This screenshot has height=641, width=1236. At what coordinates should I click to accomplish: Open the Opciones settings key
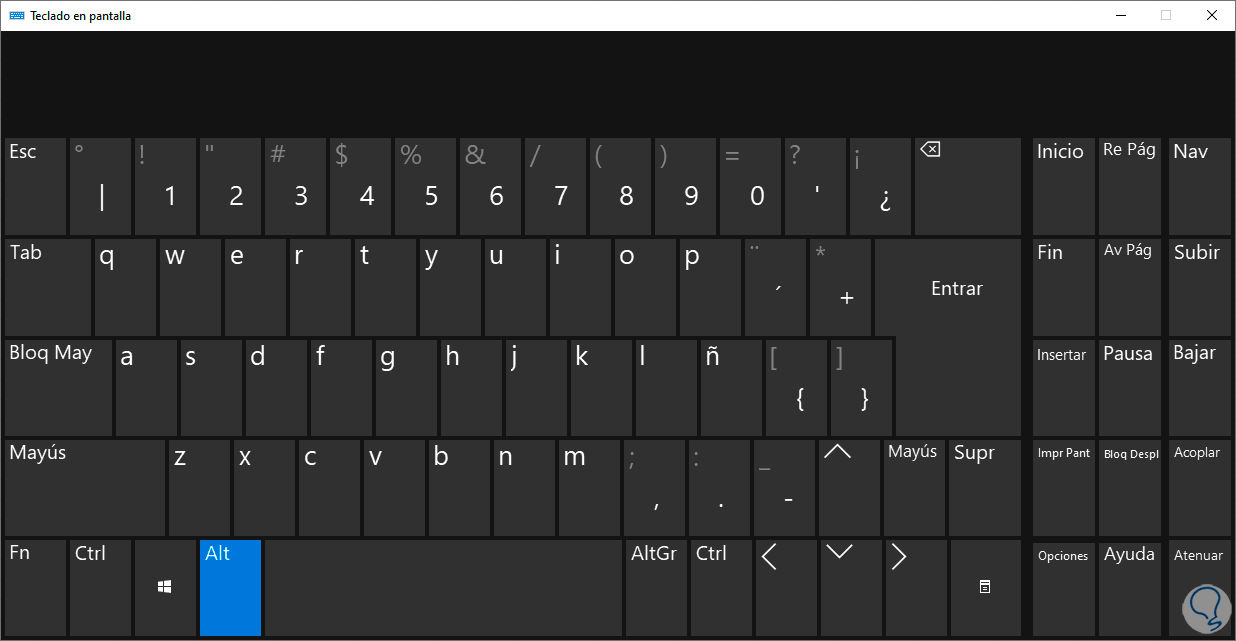pos(1063,587)
